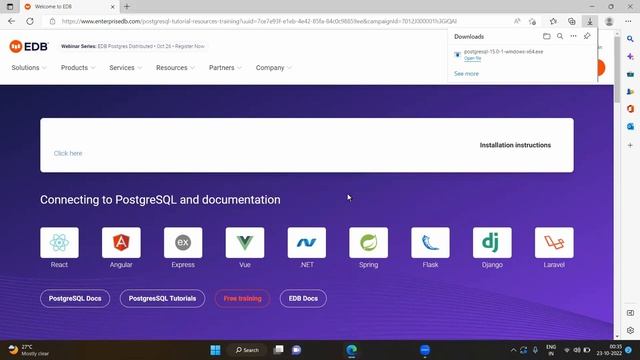Image resolution: width=640 pixels, height=360 pixels.
Task: Open the taskbar clock and date
Action: tap(609, 350)
